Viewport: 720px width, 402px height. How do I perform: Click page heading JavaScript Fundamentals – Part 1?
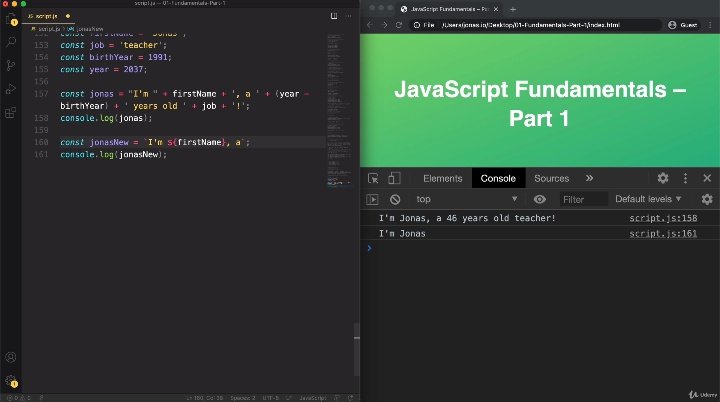click(x=540, y=103)
